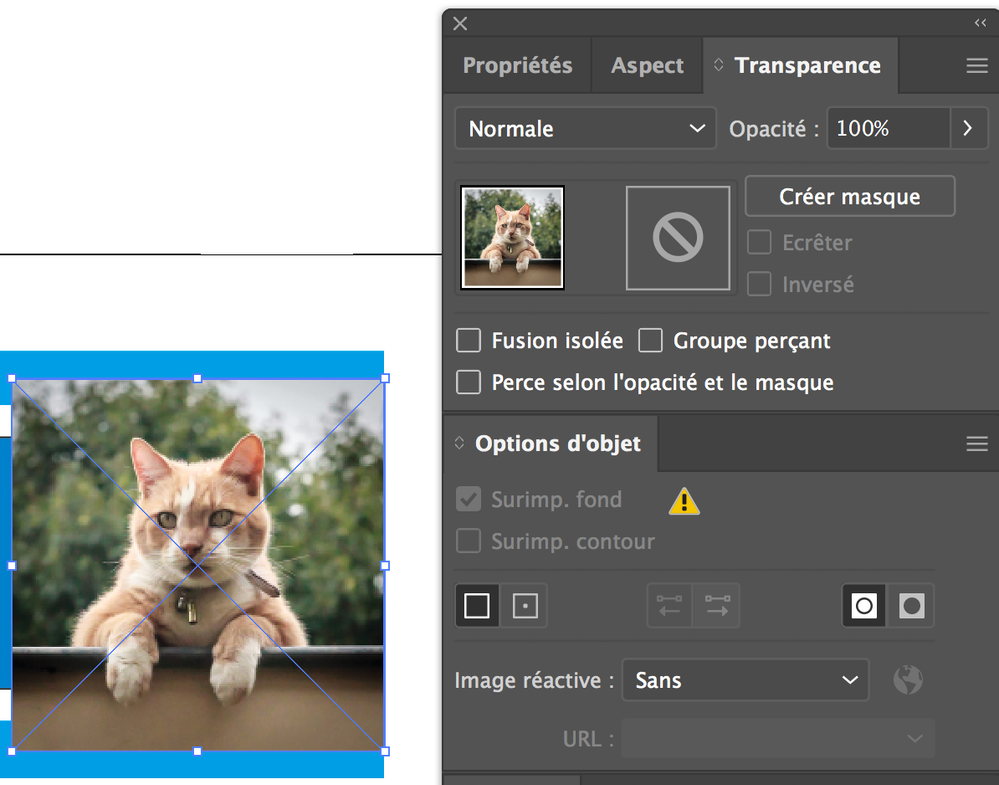This screenshot has width=999, height=785.
Task: Select the outlined circle shape icon
Action: [864, 605]
